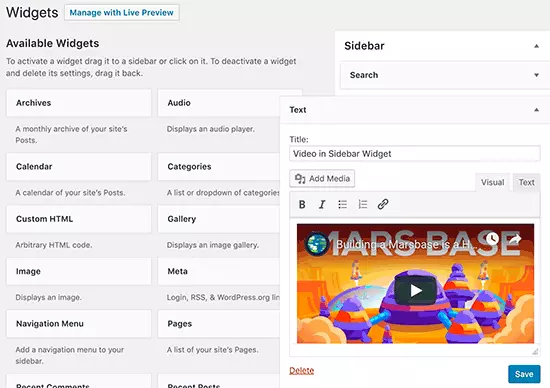This screenshot has height=388, width=550.
Task: Click 'A list of your site's Pages.' text
Action: [x=213, y=350]
